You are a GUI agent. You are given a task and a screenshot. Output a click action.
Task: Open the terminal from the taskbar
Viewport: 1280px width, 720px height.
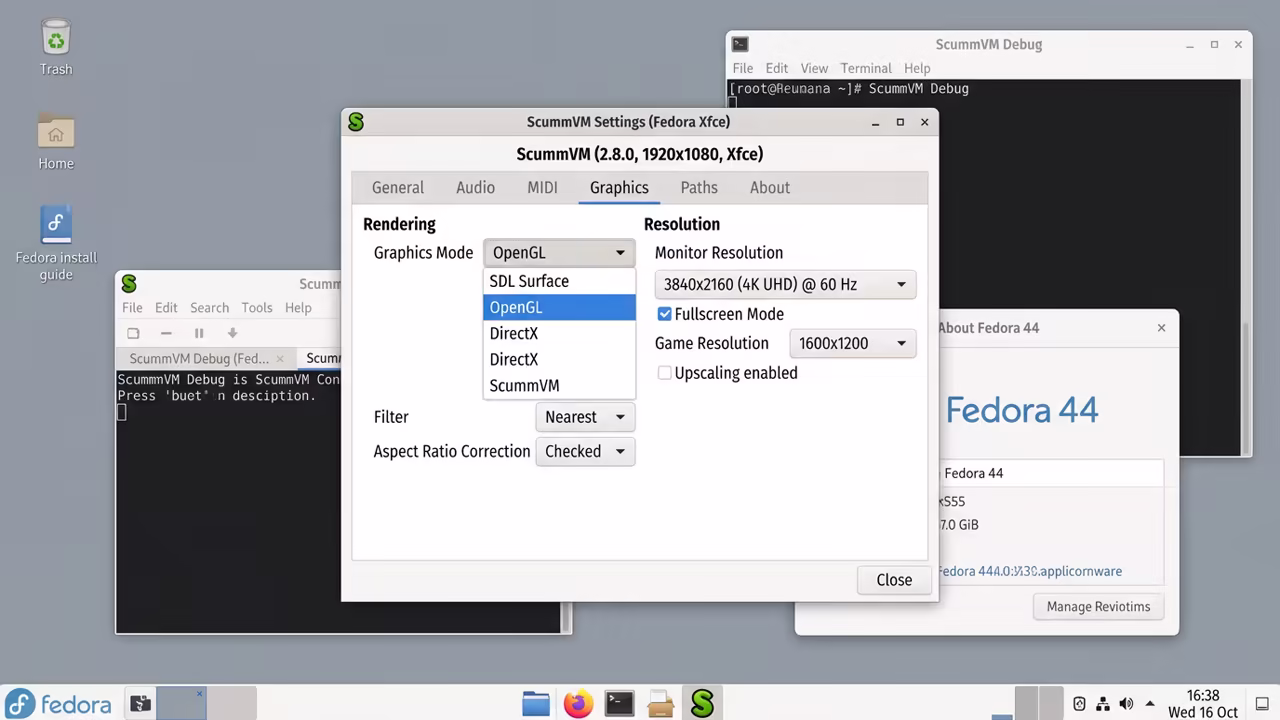coord(619,703)
